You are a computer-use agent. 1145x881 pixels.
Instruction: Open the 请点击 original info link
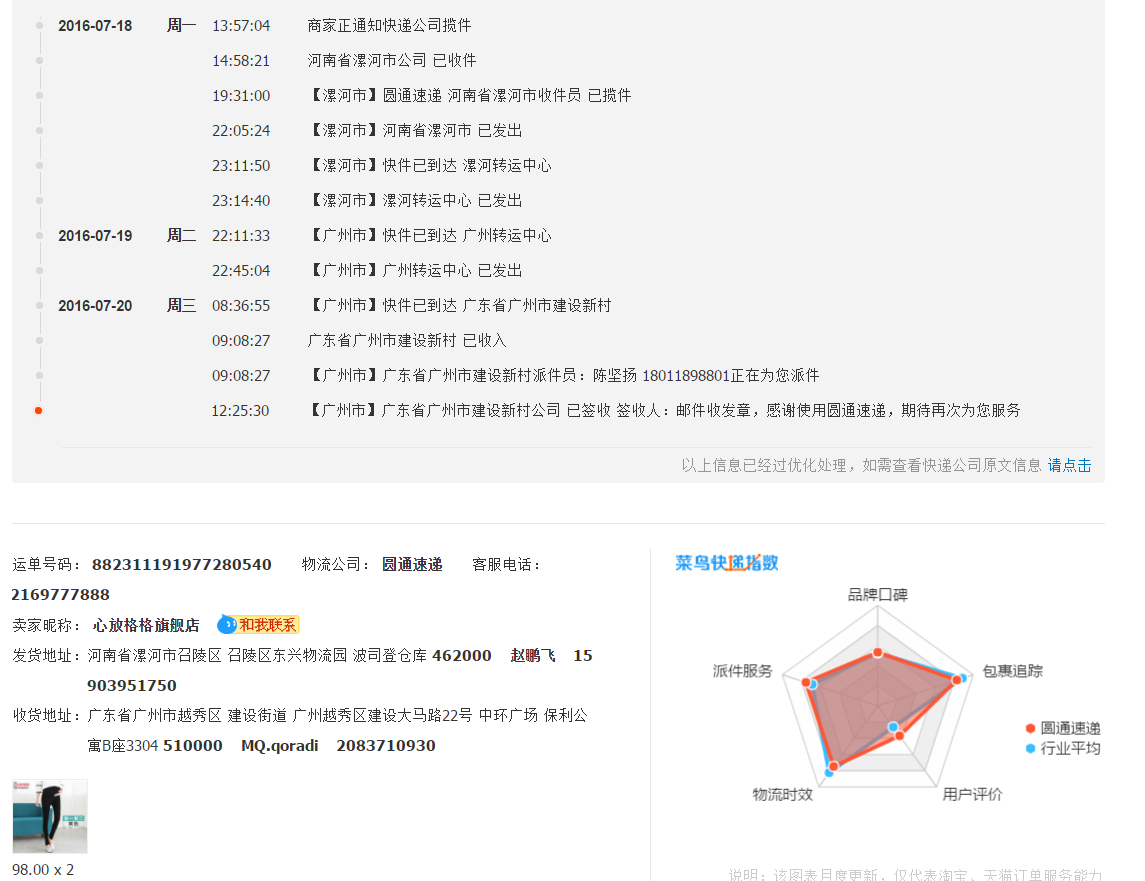click(1069, 465)
